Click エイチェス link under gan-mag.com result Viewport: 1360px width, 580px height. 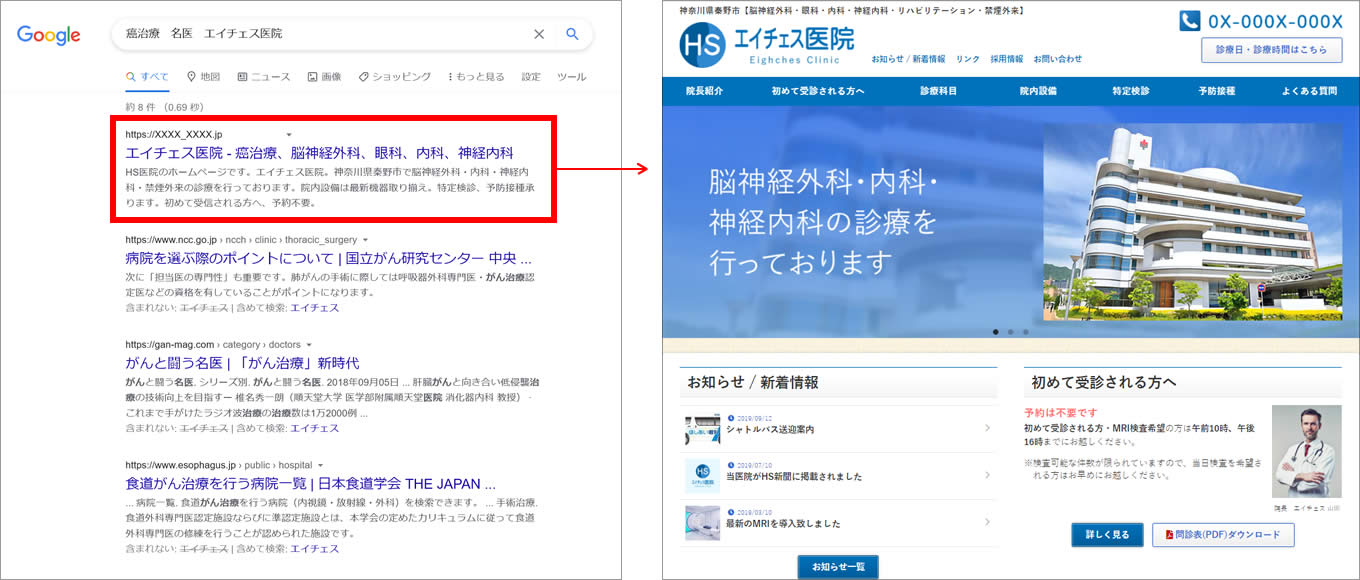click(x=314, y=428)
